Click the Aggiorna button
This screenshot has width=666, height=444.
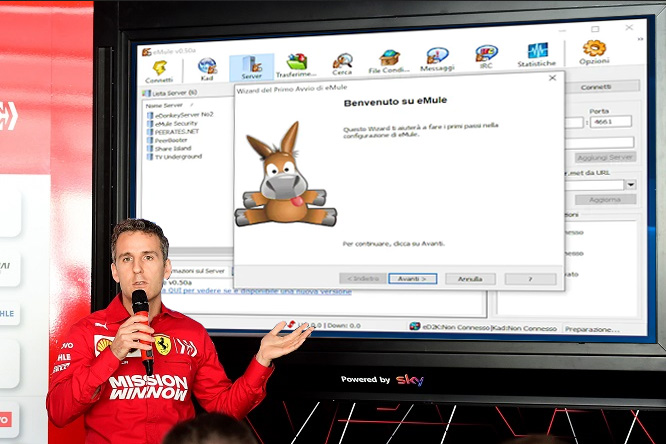[x=605, y=199]
